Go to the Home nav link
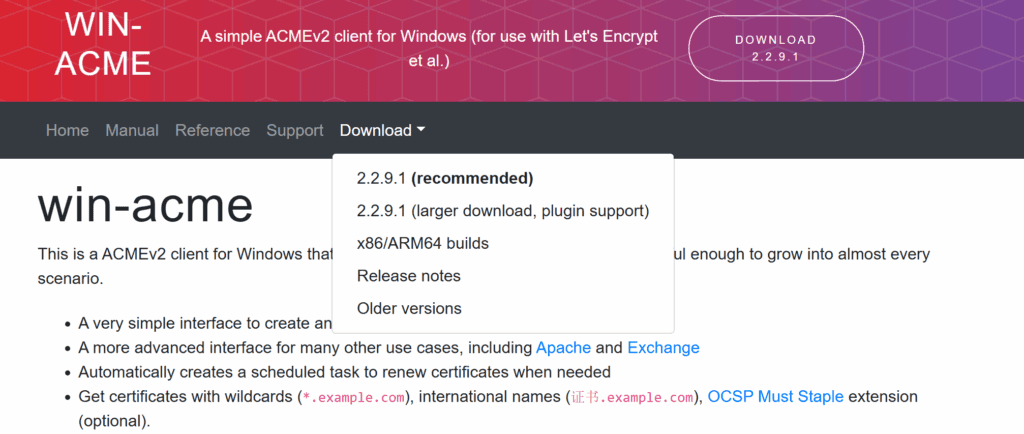 click(x=67, y=130)
